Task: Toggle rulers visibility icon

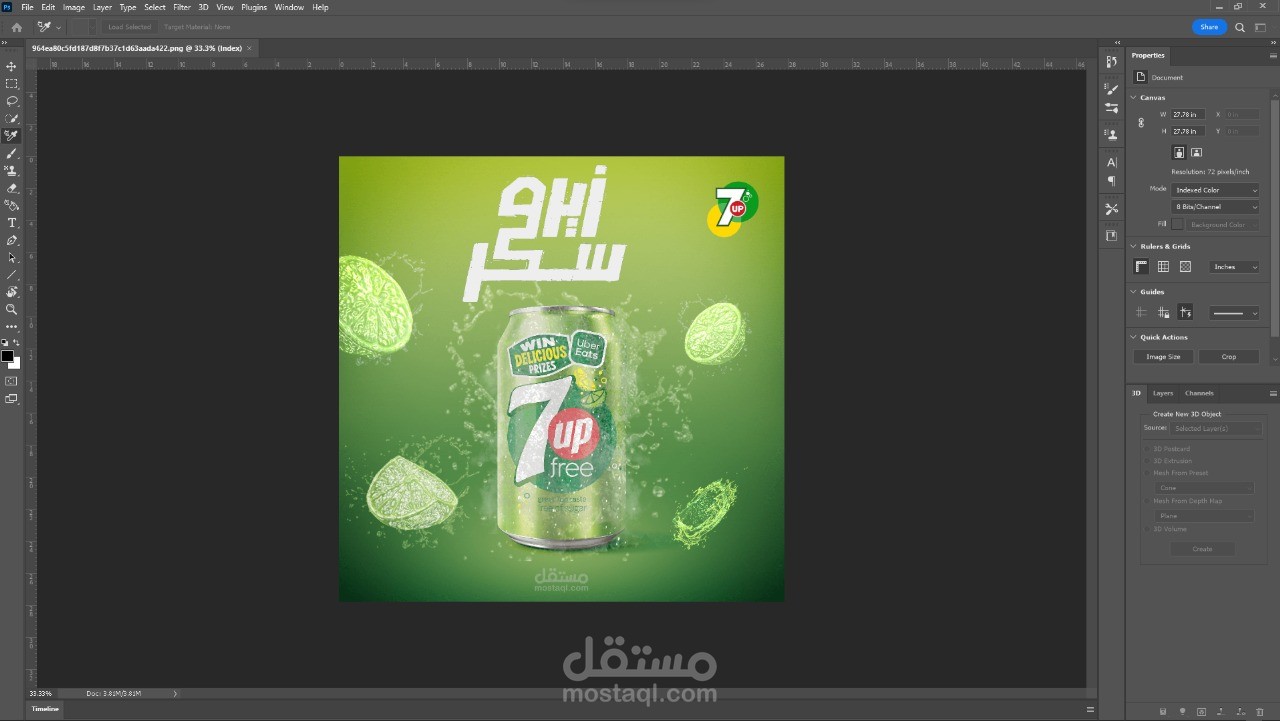Action: point(1141,267)
